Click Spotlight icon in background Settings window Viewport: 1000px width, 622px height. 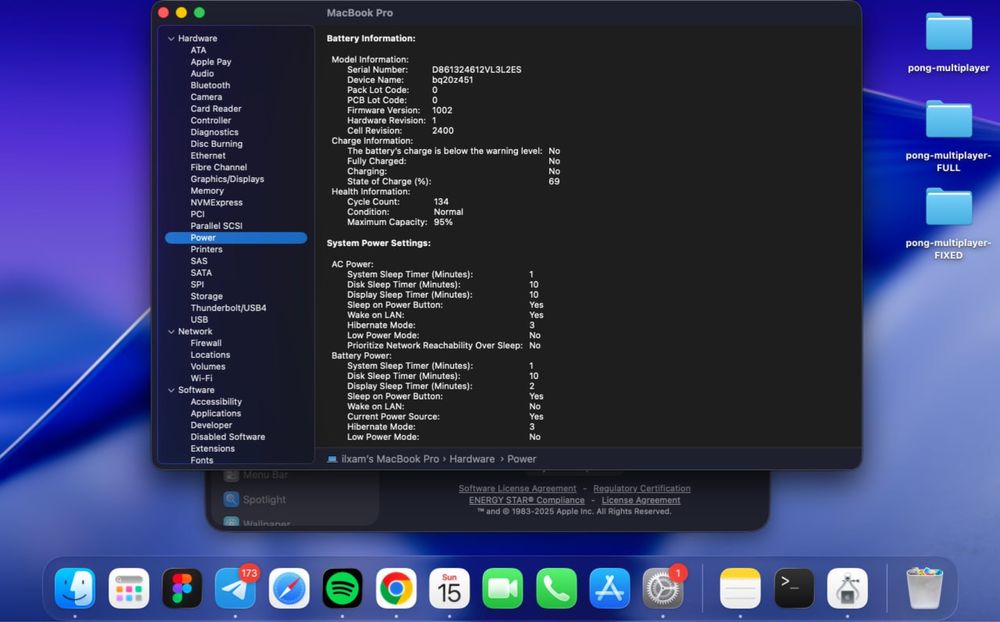coord(231,500)
